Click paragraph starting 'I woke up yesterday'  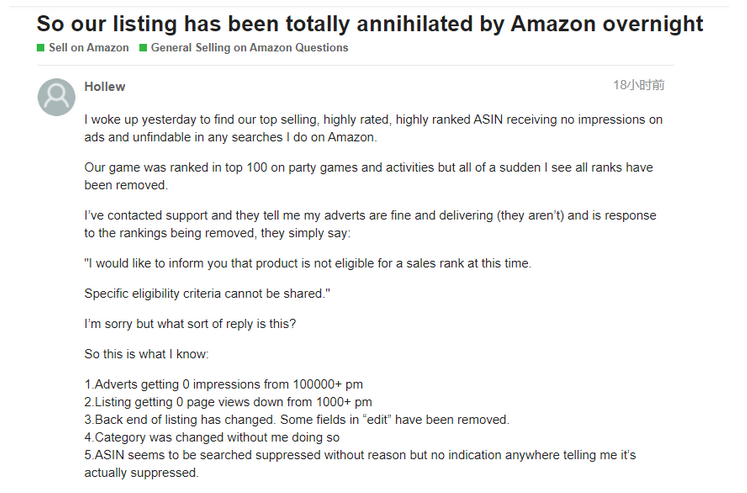pos(374,128)
